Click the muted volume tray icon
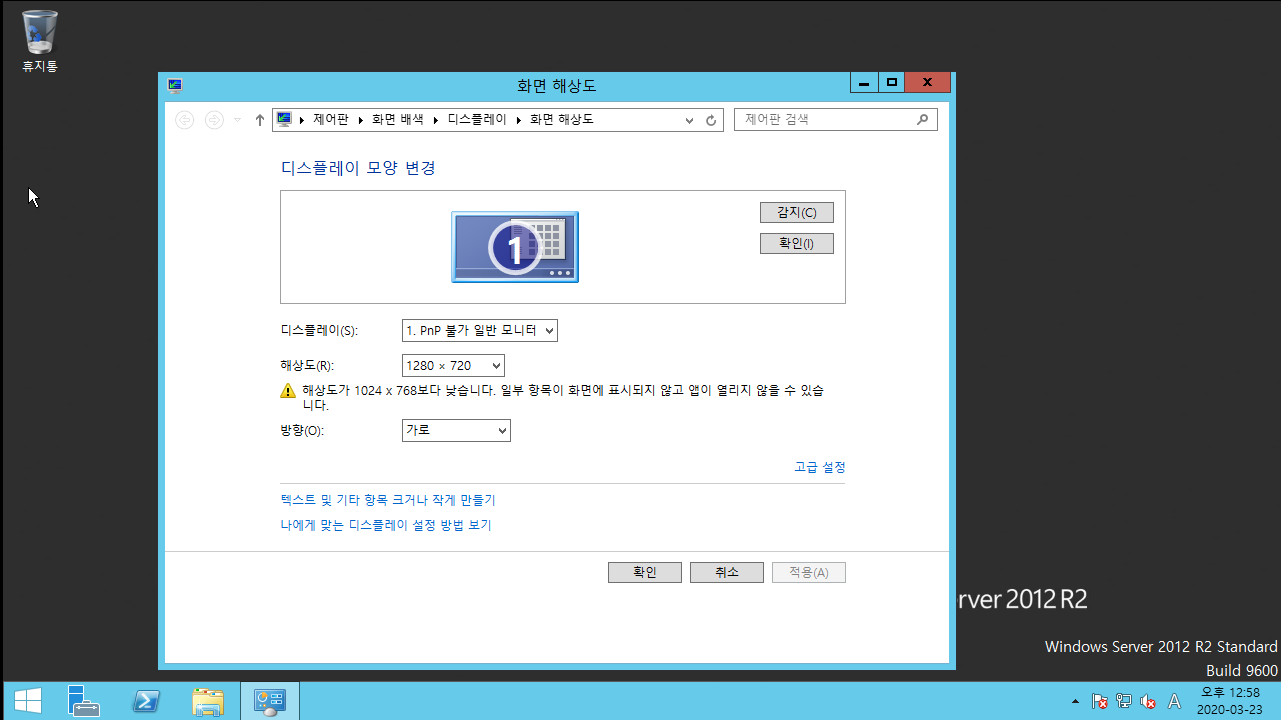 (x=1148, y=702)
